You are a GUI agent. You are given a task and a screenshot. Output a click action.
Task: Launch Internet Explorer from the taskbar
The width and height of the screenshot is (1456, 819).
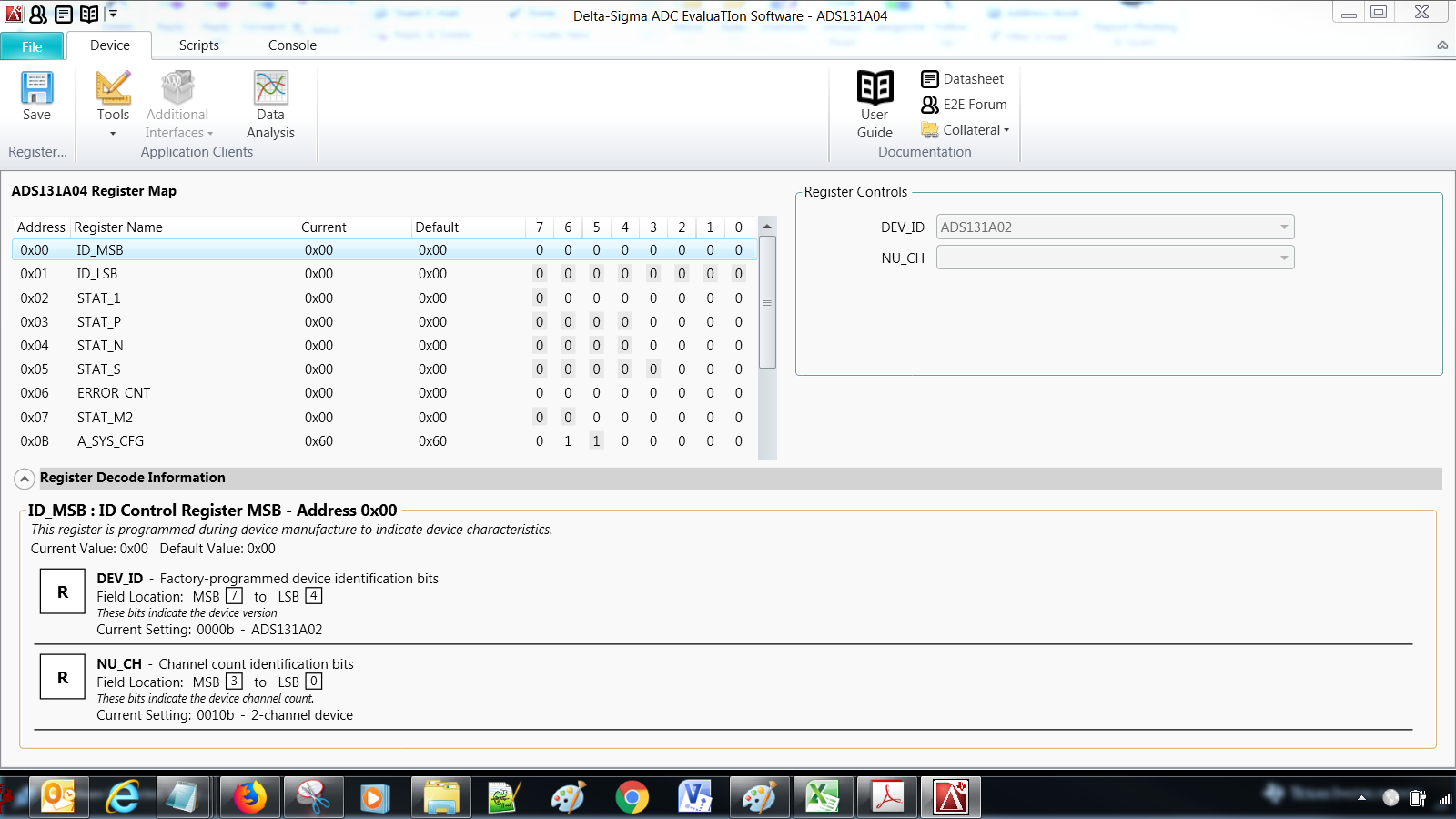pyautogui.click(x=122, y=797)
